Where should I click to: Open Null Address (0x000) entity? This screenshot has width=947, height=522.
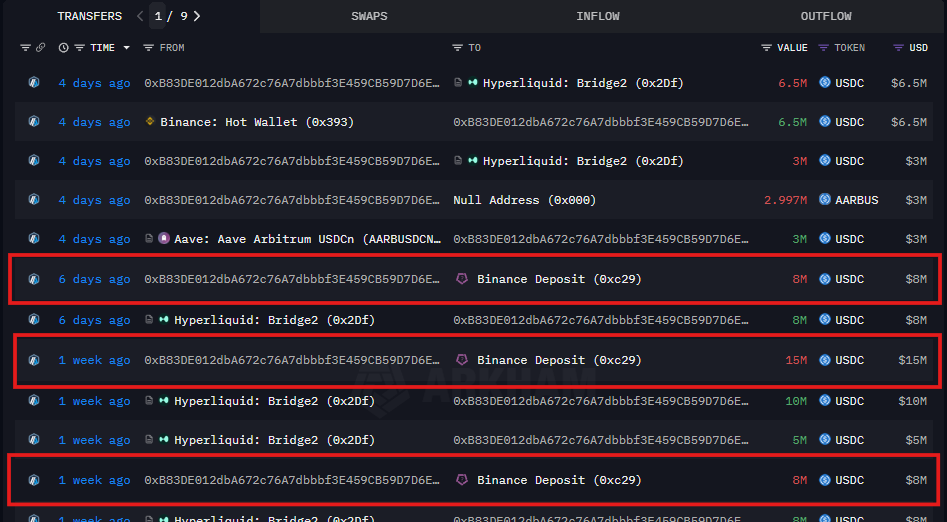pyautogui.click(x=524, y=200)
